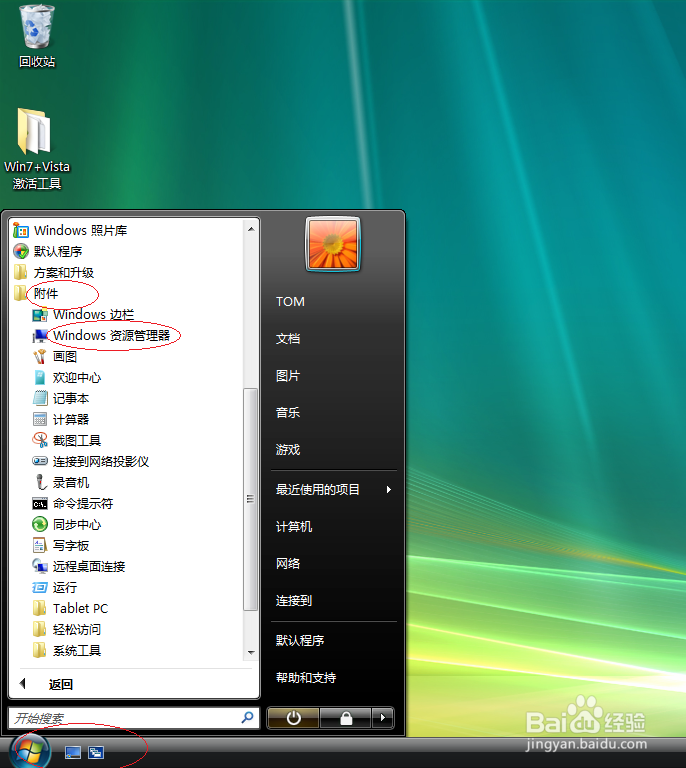Click the search magnifier icon
The image size is (686, 768).
(x=247, y=718)
